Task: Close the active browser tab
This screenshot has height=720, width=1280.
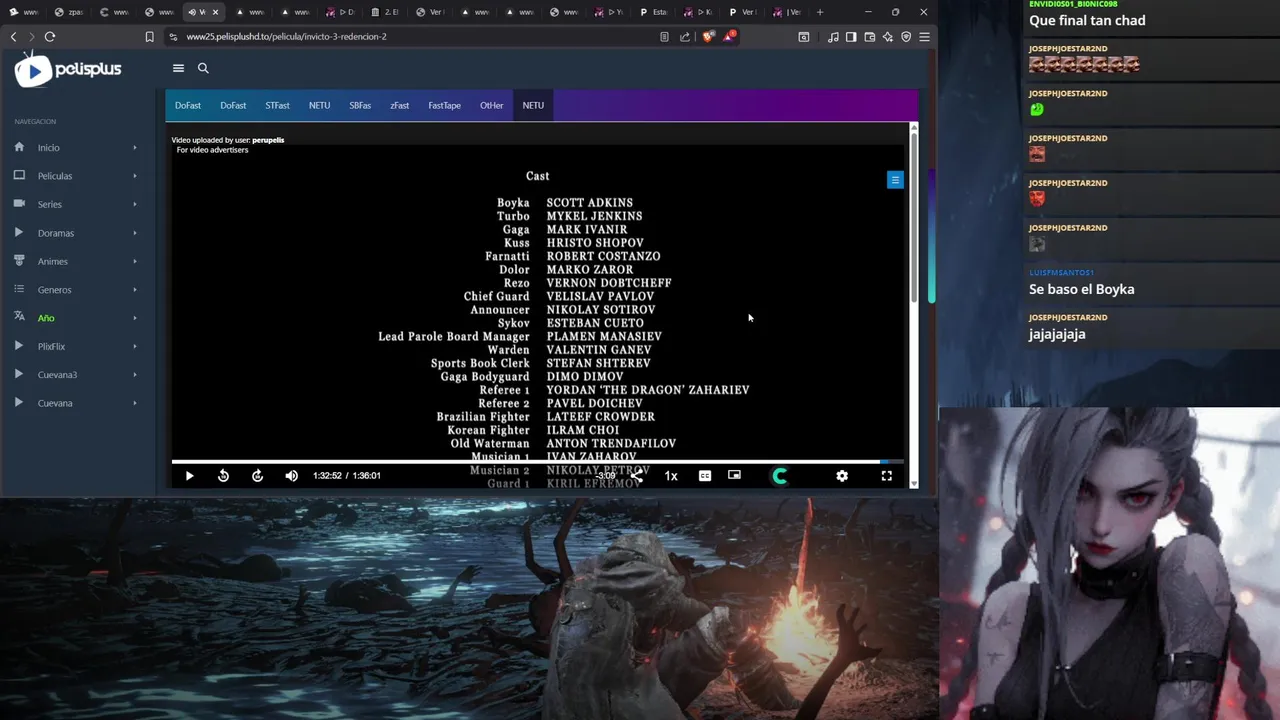Action: (x=215, y=12)
